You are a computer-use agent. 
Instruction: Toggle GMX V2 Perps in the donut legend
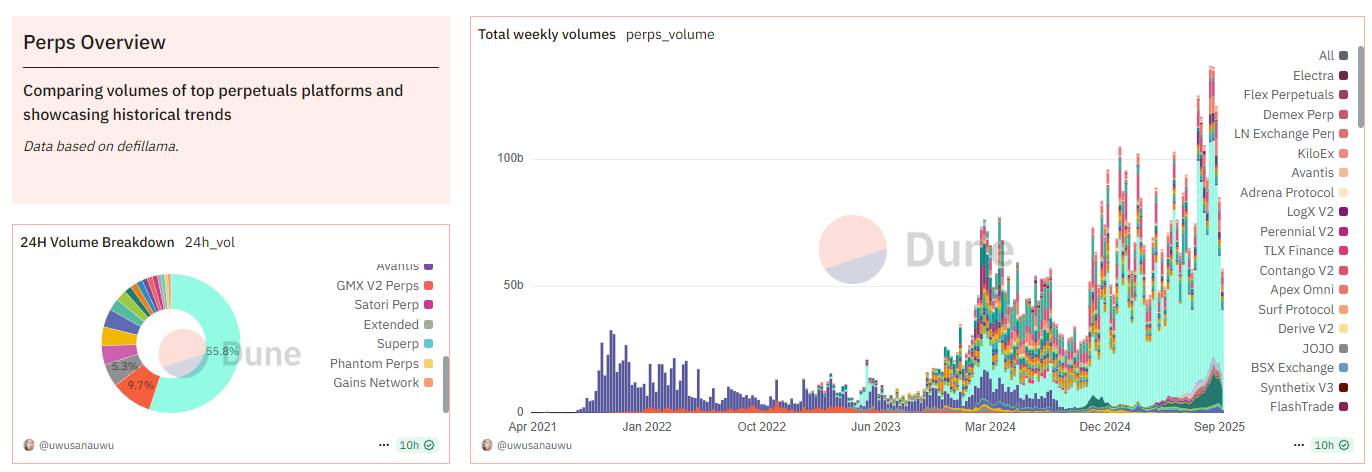[x=385, y=286]
